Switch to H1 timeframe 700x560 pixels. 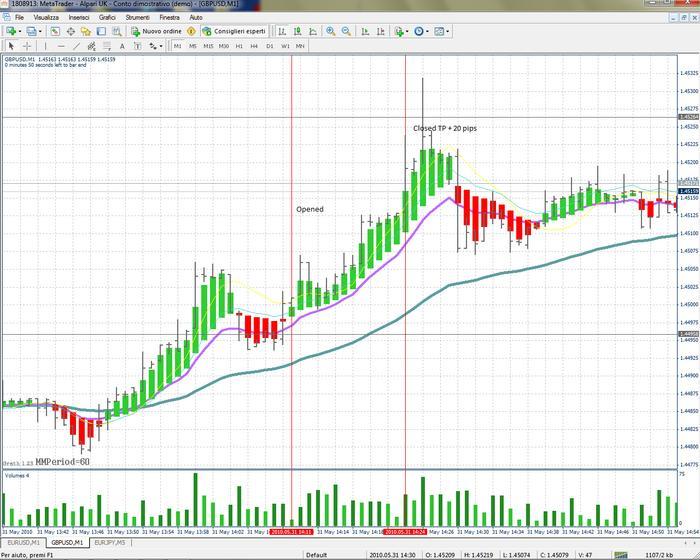239,46
